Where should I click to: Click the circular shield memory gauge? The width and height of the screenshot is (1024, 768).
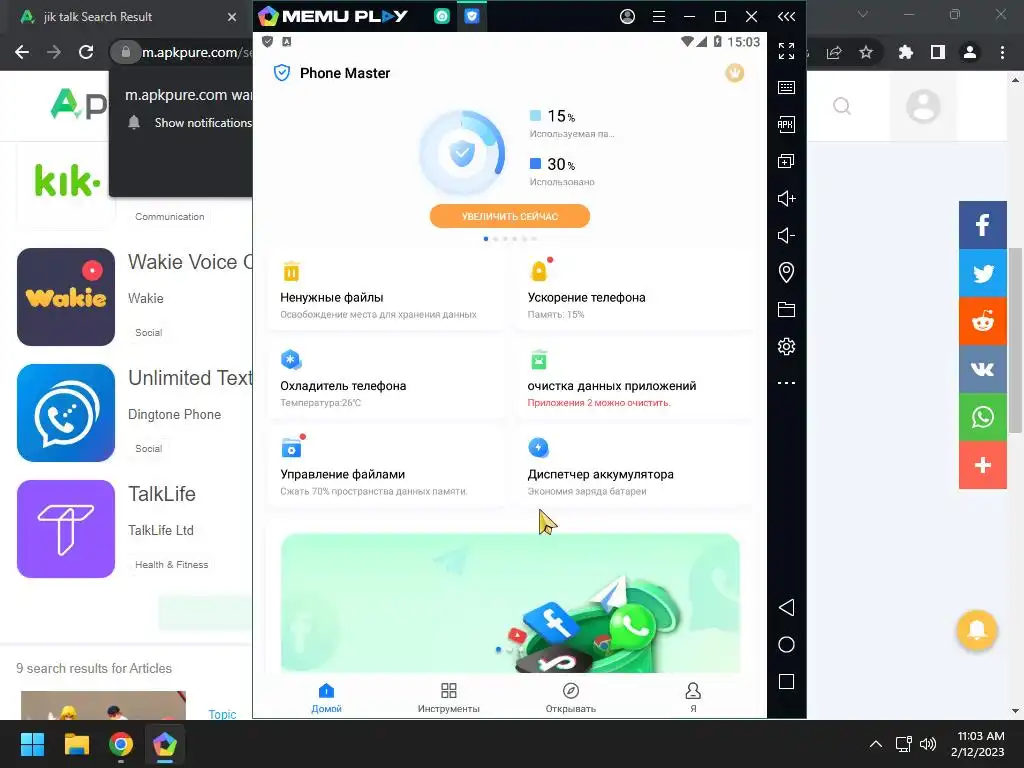[x=462, y=153]
